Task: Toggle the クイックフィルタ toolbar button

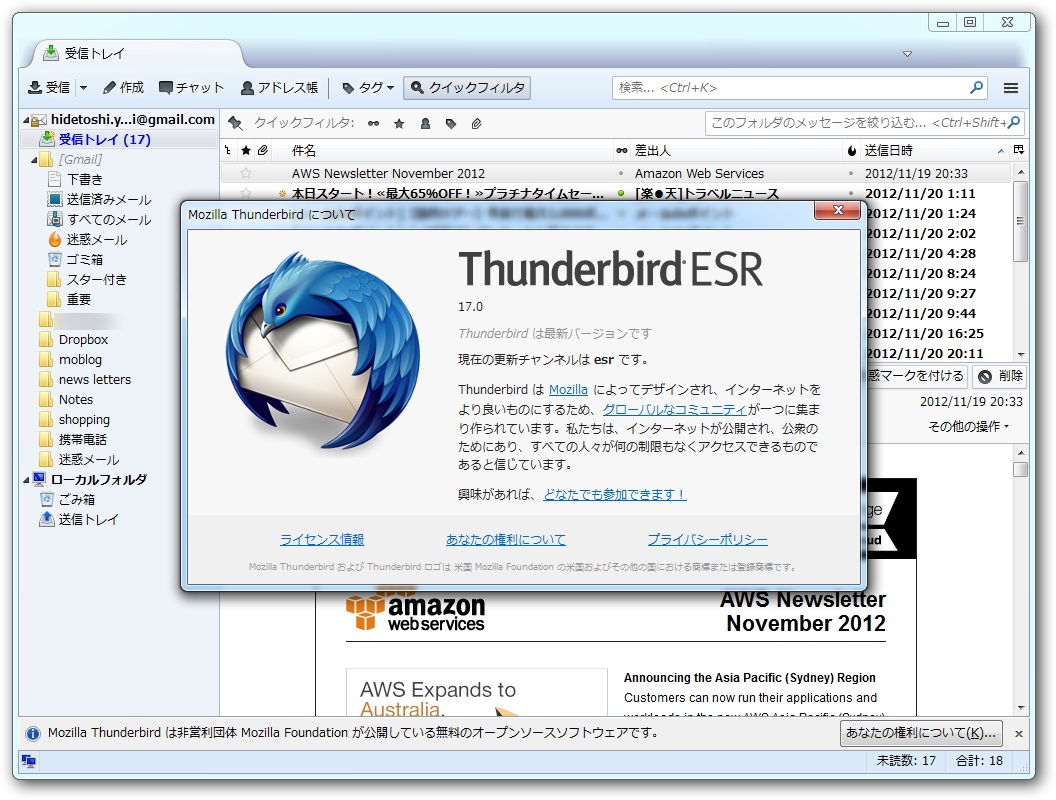Action: (x=466, y=87)
